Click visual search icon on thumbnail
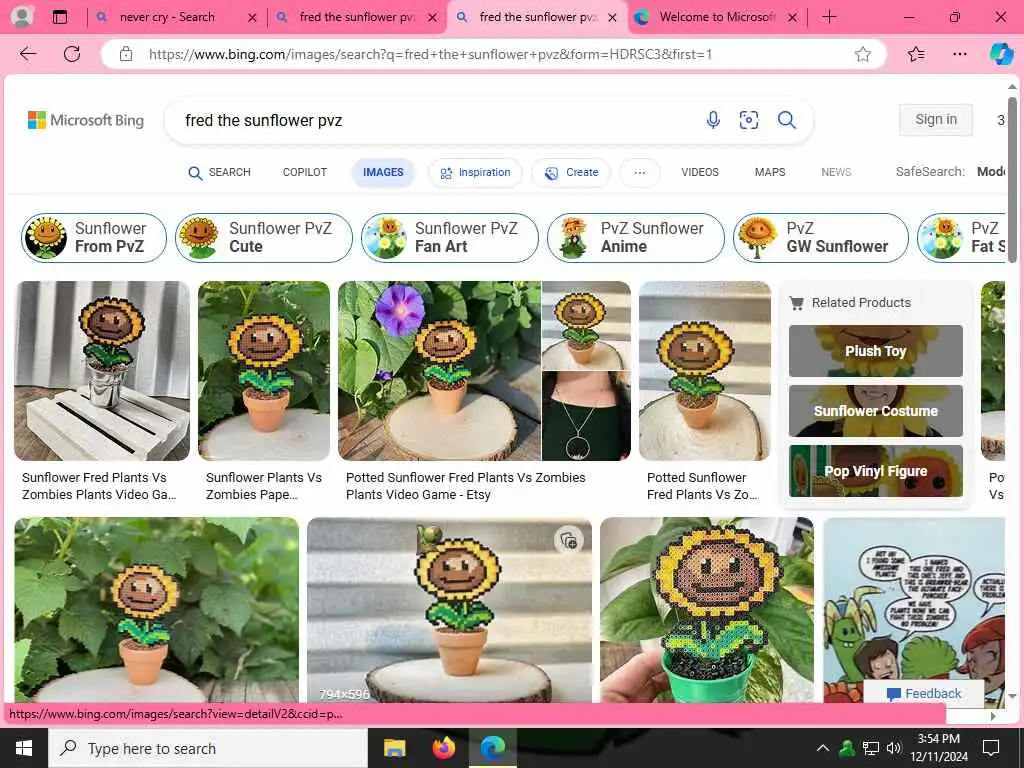The width and height of the screenshot is (1024, 768). [x=569, y=540]
